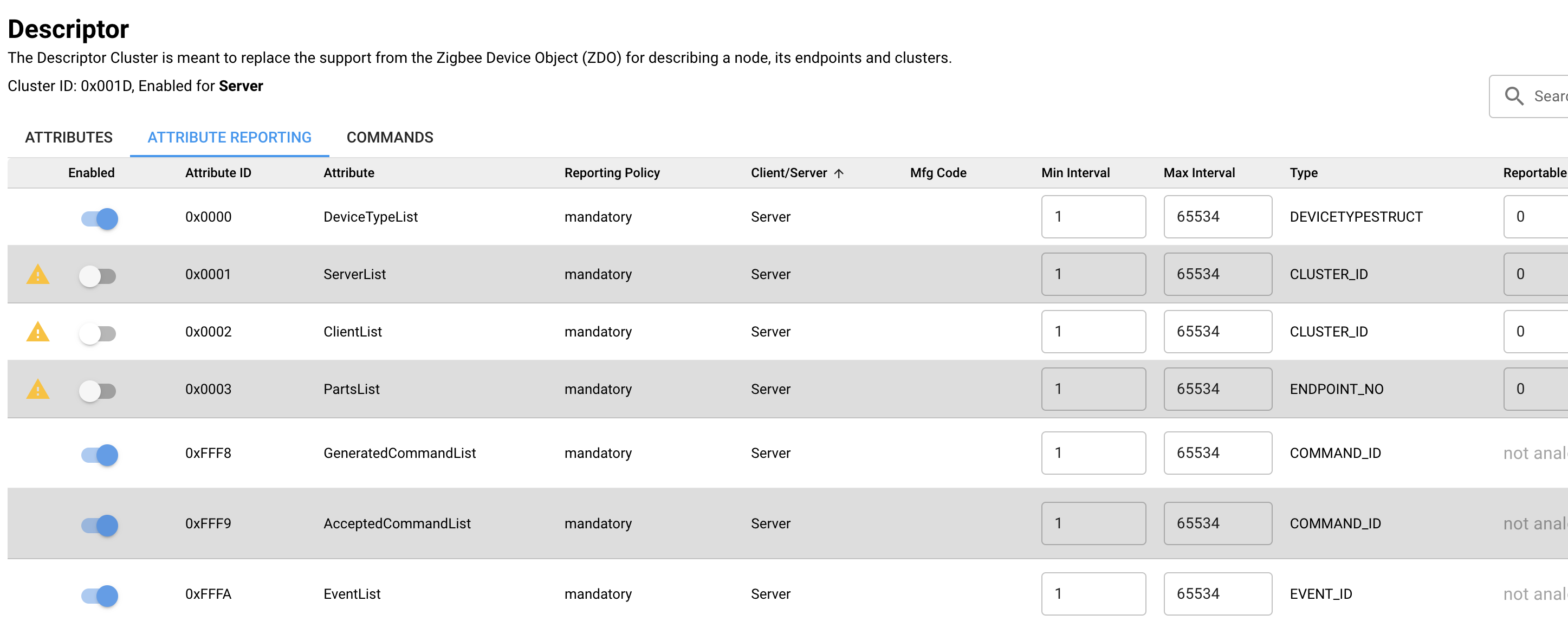1568x621 pixels.
Task: Sort by the Attribute column header
Action: pyautogui.click(x=349, y=173)
